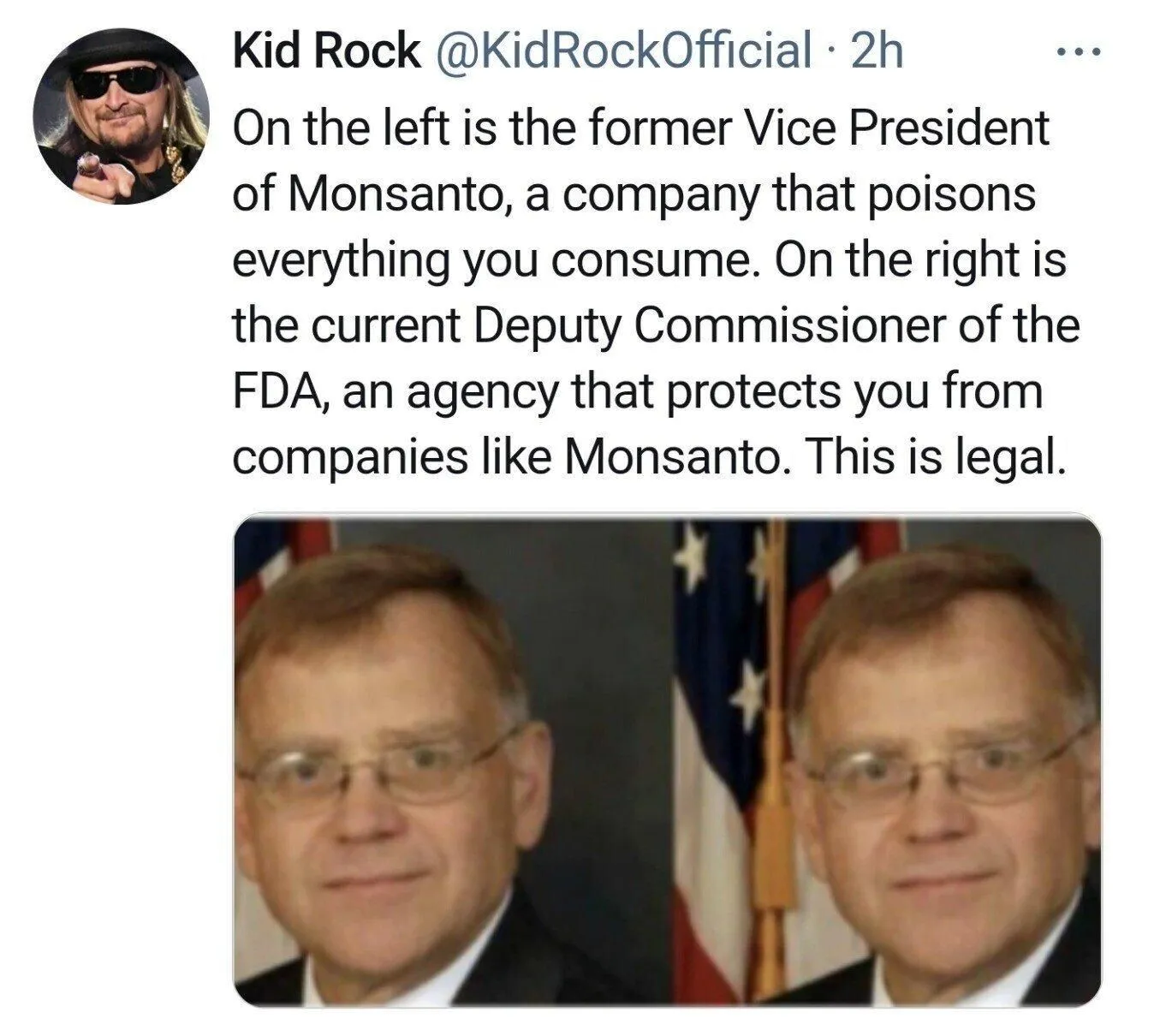Screen dimensions: 1160x1036
Task: Click the "Kid Rock" display name
Action: pos(325,51)
